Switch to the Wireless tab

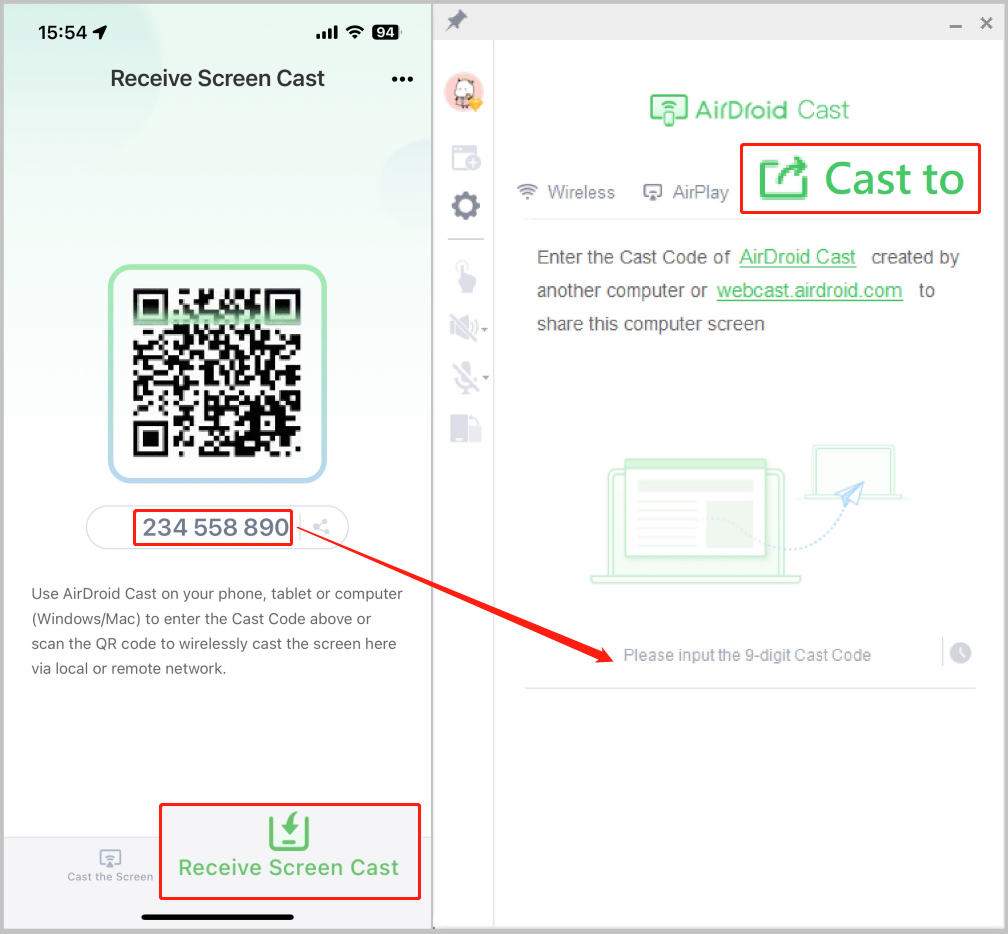[x=566, y=192]
